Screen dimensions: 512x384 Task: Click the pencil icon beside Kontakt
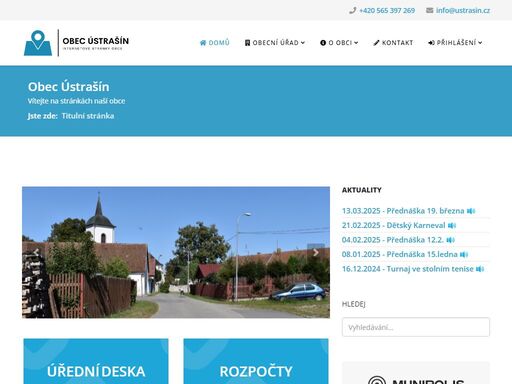[376, 43]
